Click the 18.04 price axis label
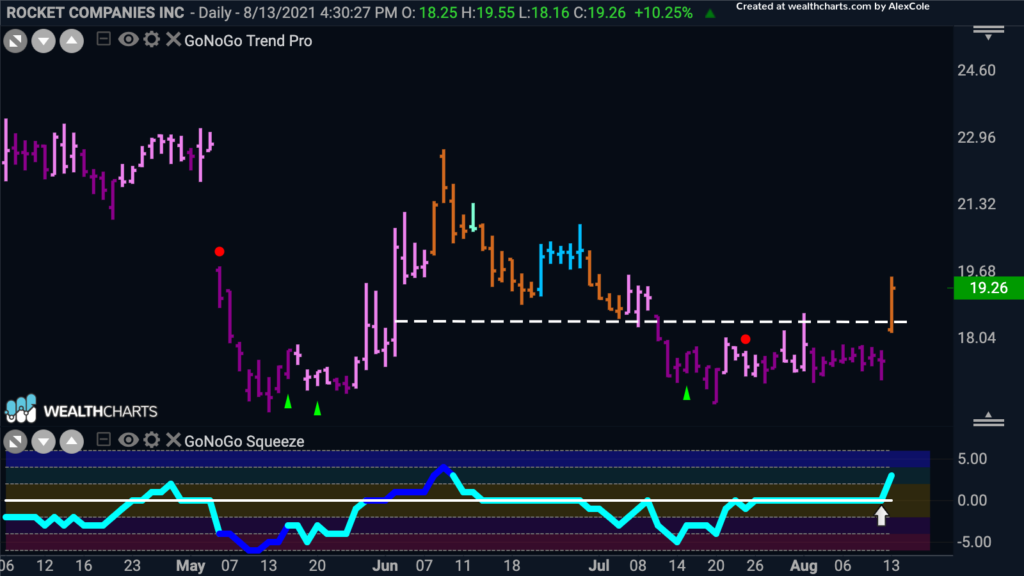This screenshot has height=576, width=1024. pos(976,338)
